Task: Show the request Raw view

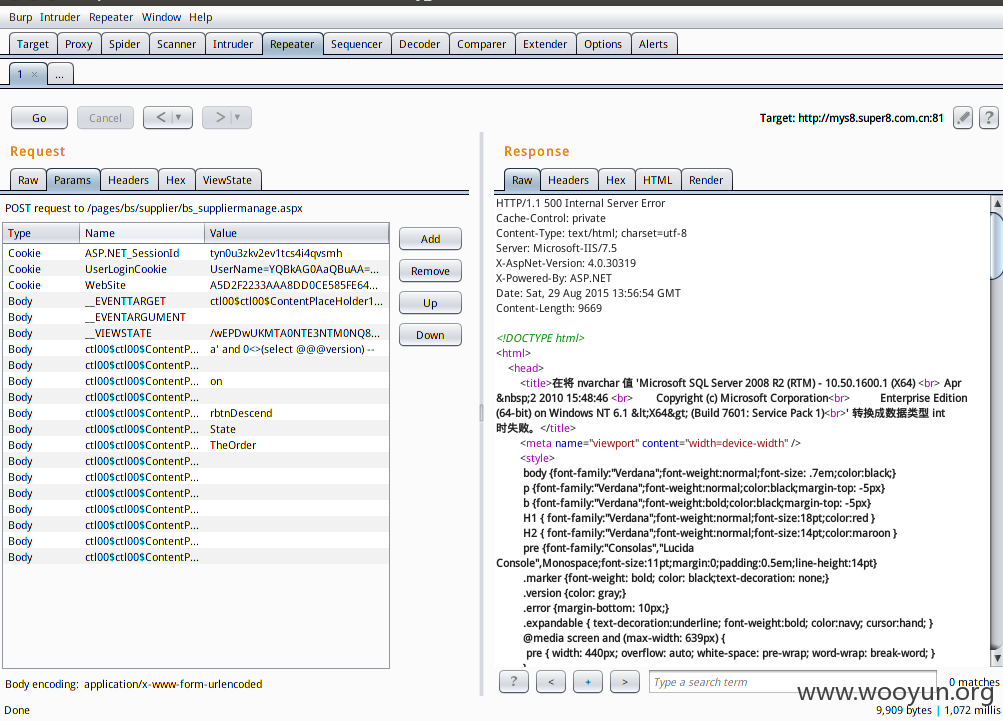Action: point(28,180)
